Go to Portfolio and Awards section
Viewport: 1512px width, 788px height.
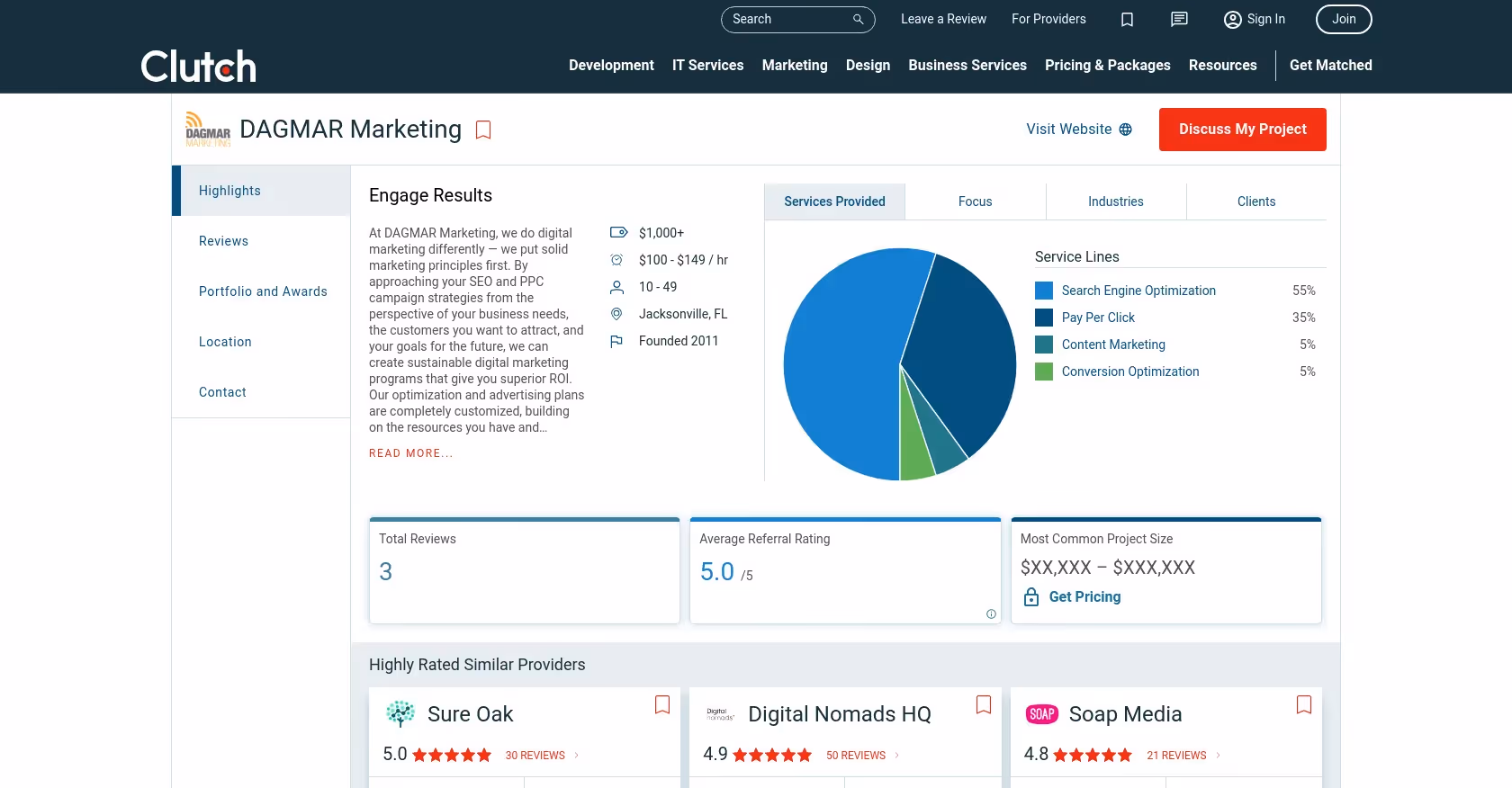(263, 291)
